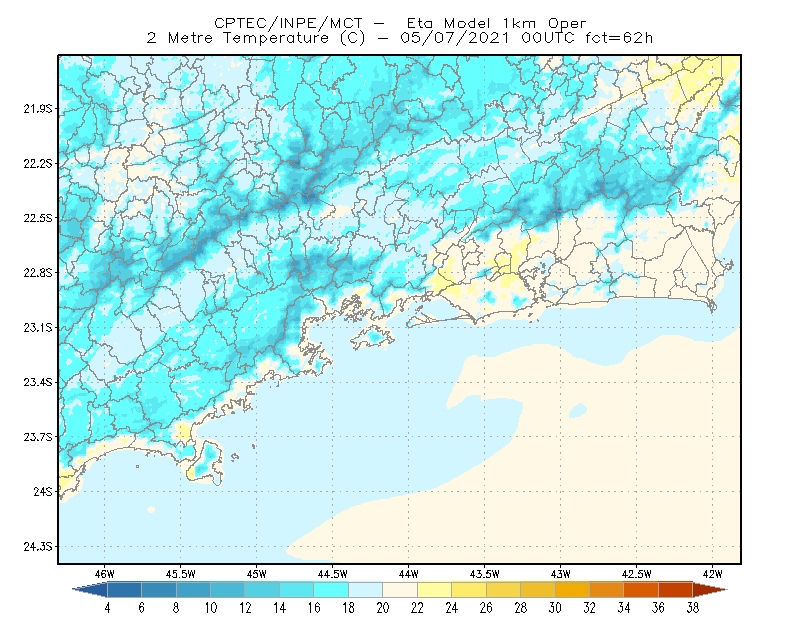Click the 'fct=62h' forecast hour text
The image size is (800, 618).
[619, 38]
